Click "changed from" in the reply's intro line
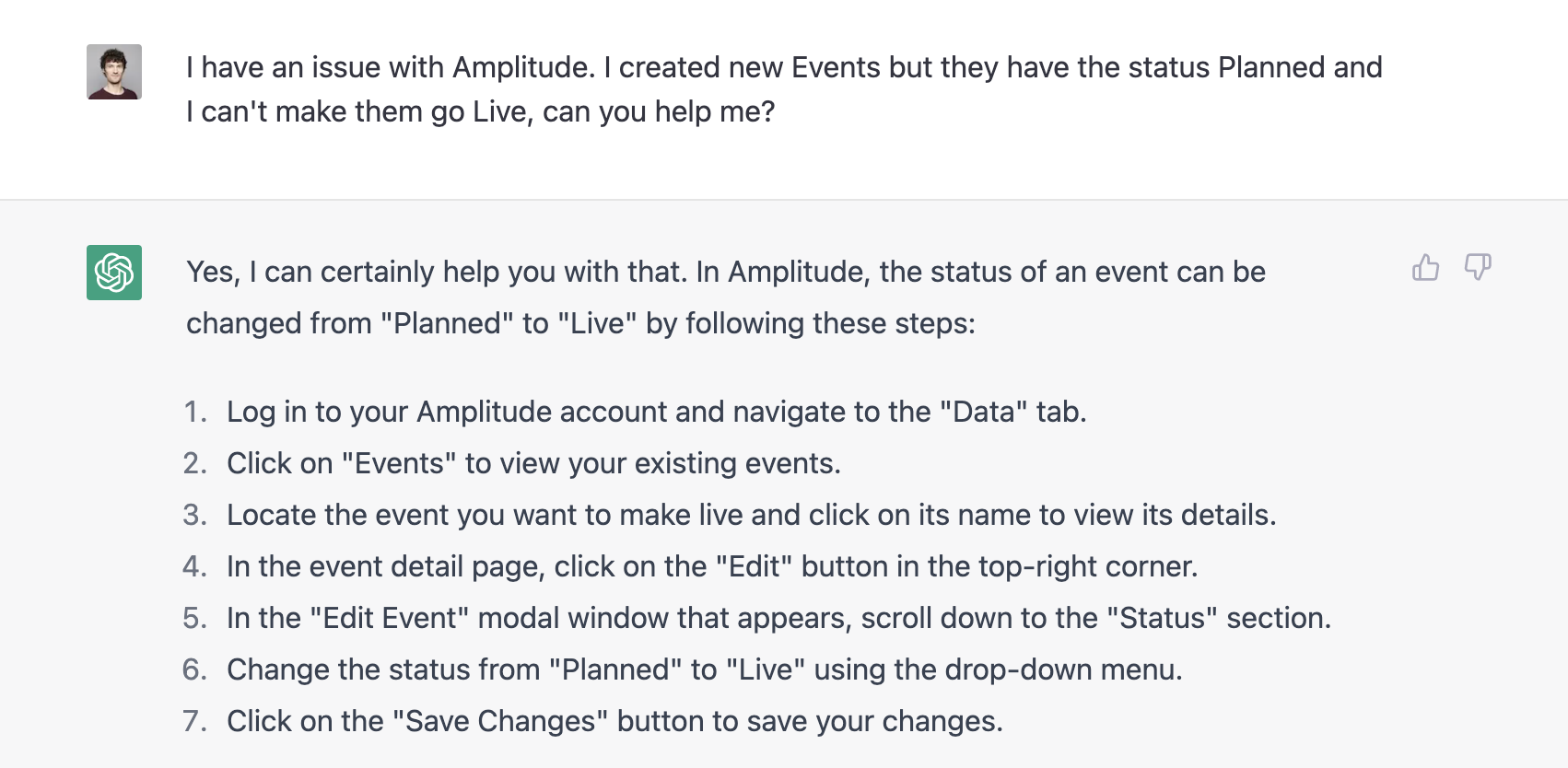Viewport: 1568px width, 768px height. pyautogui.click(x=278, y=324)
